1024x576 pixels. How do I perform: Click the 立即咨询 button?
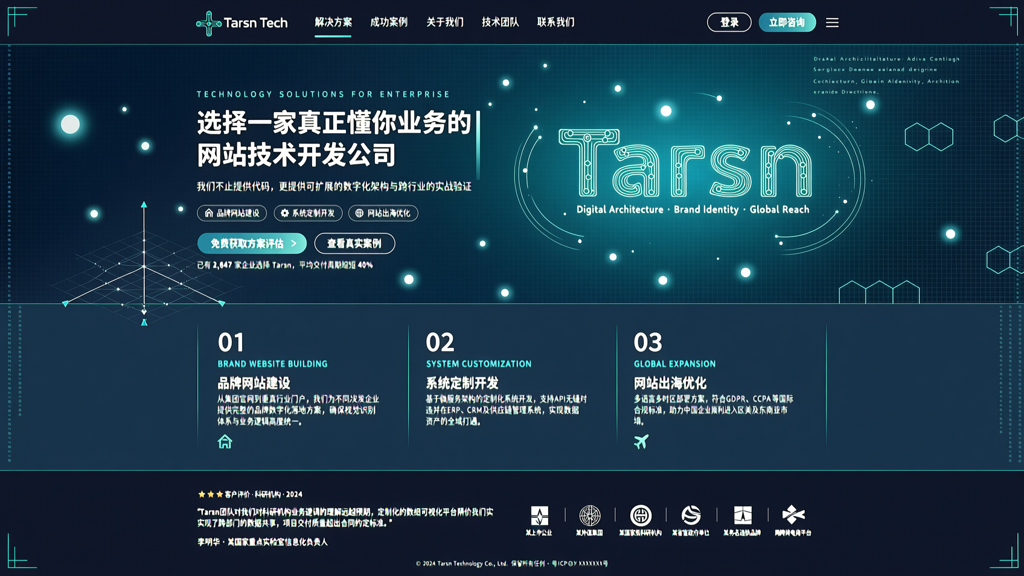(787, 22)
